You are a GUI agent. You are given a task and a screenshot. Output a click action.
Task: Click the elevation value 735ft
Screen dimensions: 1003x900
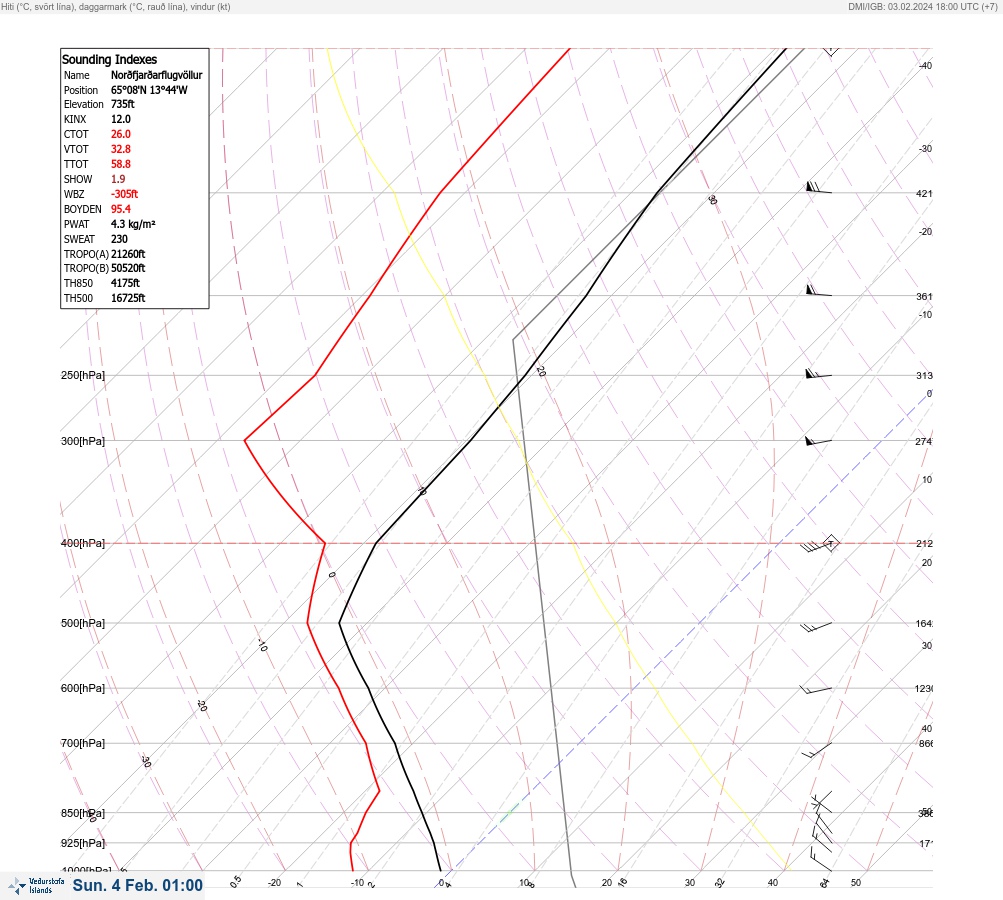(123, 104)
